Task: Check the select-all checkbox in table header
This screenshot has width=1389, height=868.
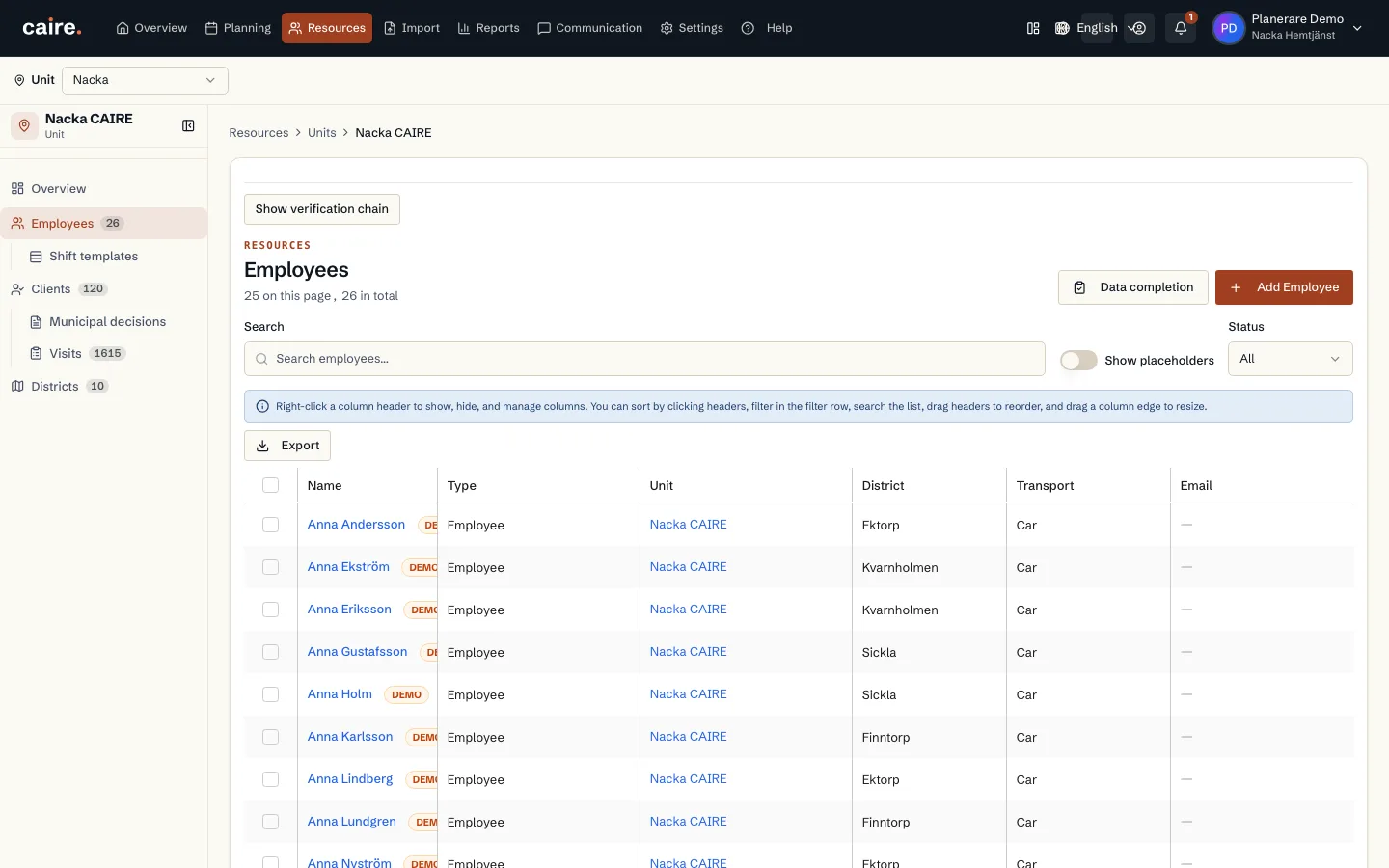Action: [271, 485]
